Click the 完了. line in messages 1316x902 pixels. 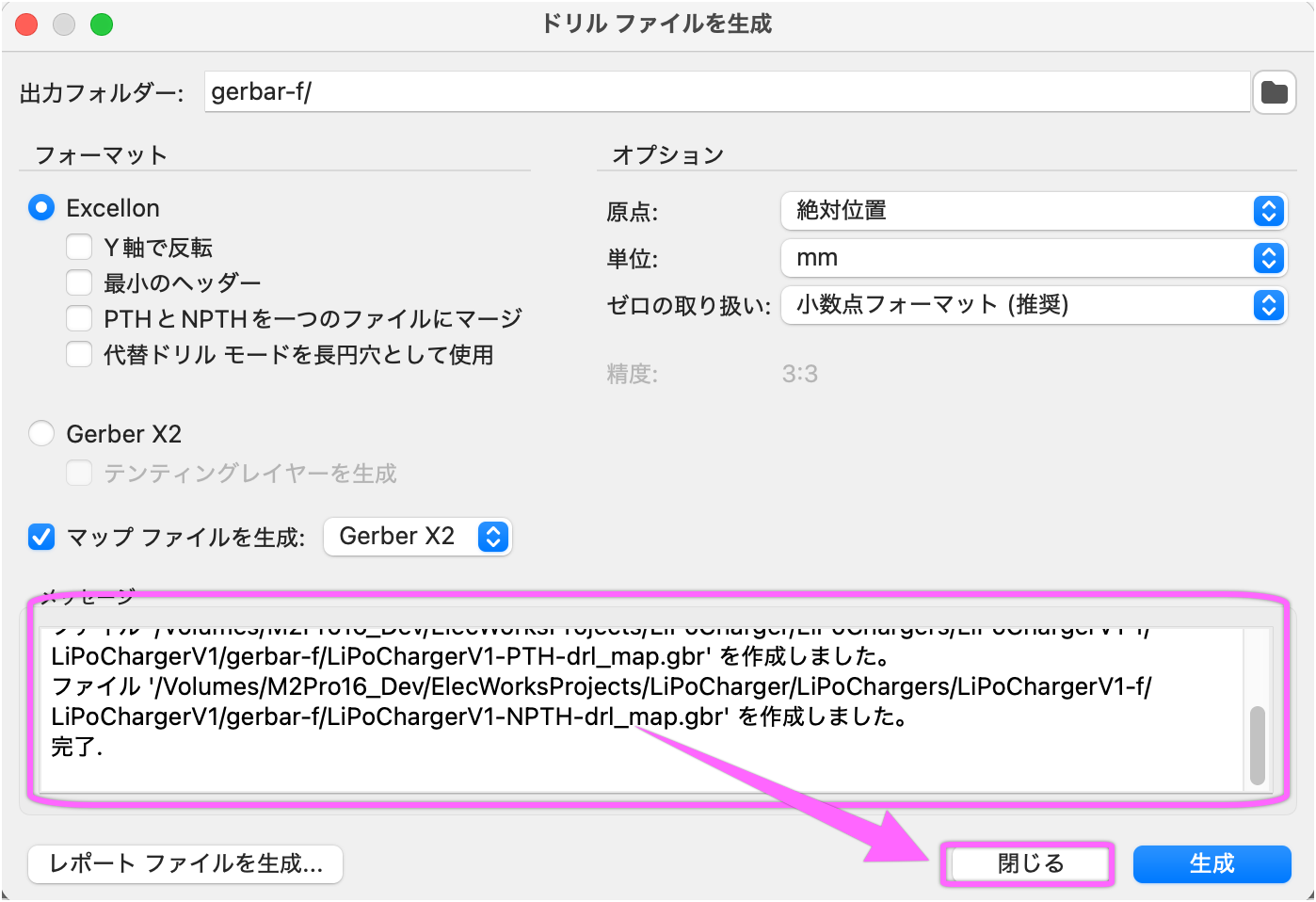point(77,748)
